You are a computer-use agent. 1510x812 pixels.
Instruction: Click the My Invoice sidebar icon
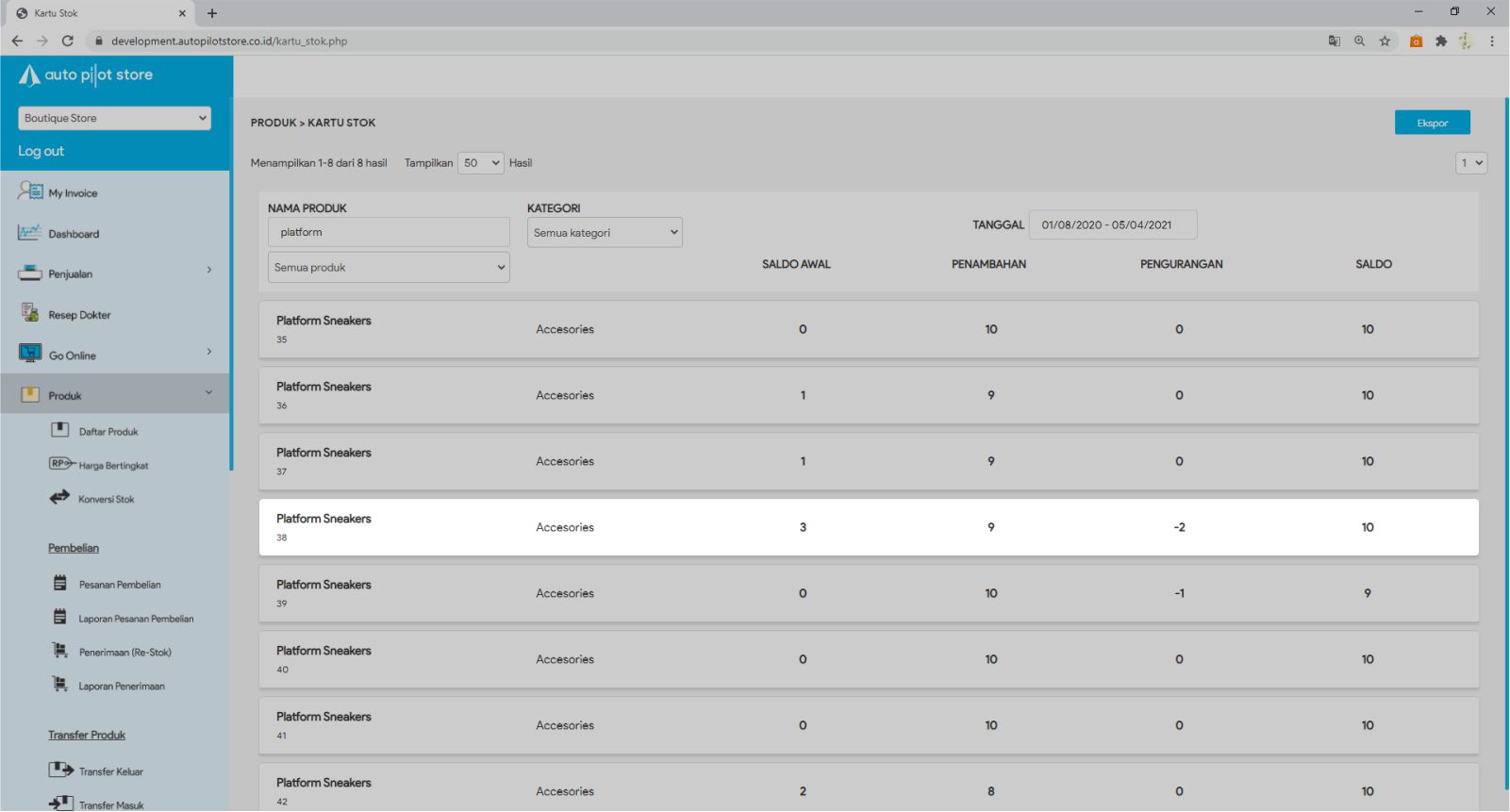point(30,191)
